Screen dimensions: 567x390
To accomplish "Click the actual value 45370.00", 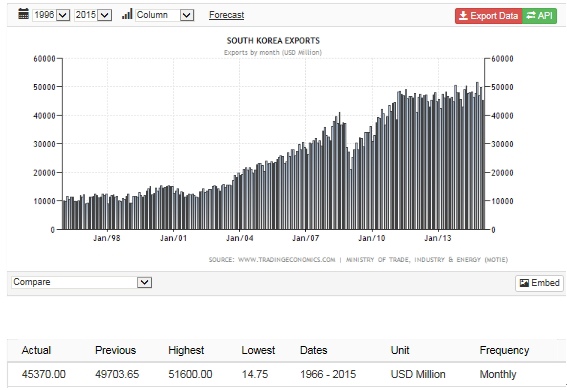I will pyautogui.click(x=44, y=374).
